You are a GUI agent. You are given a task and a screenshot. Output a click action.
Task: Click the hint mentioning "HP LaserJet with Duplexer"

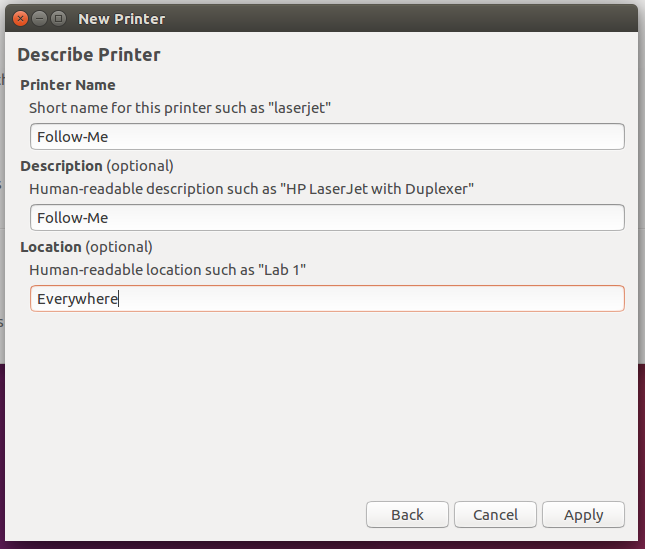click(x=251, y=188)
